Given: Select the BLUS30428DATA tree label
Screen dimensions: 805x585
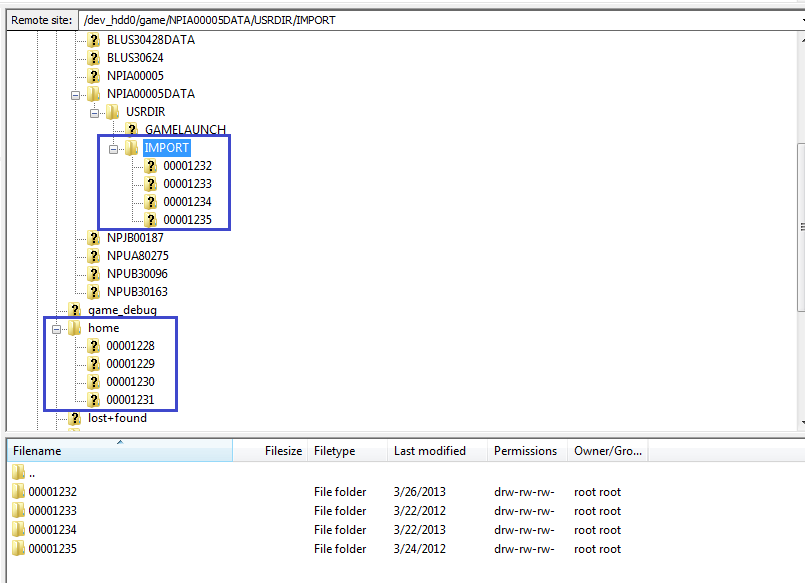Looking at the screenshot, I should 151,40.
